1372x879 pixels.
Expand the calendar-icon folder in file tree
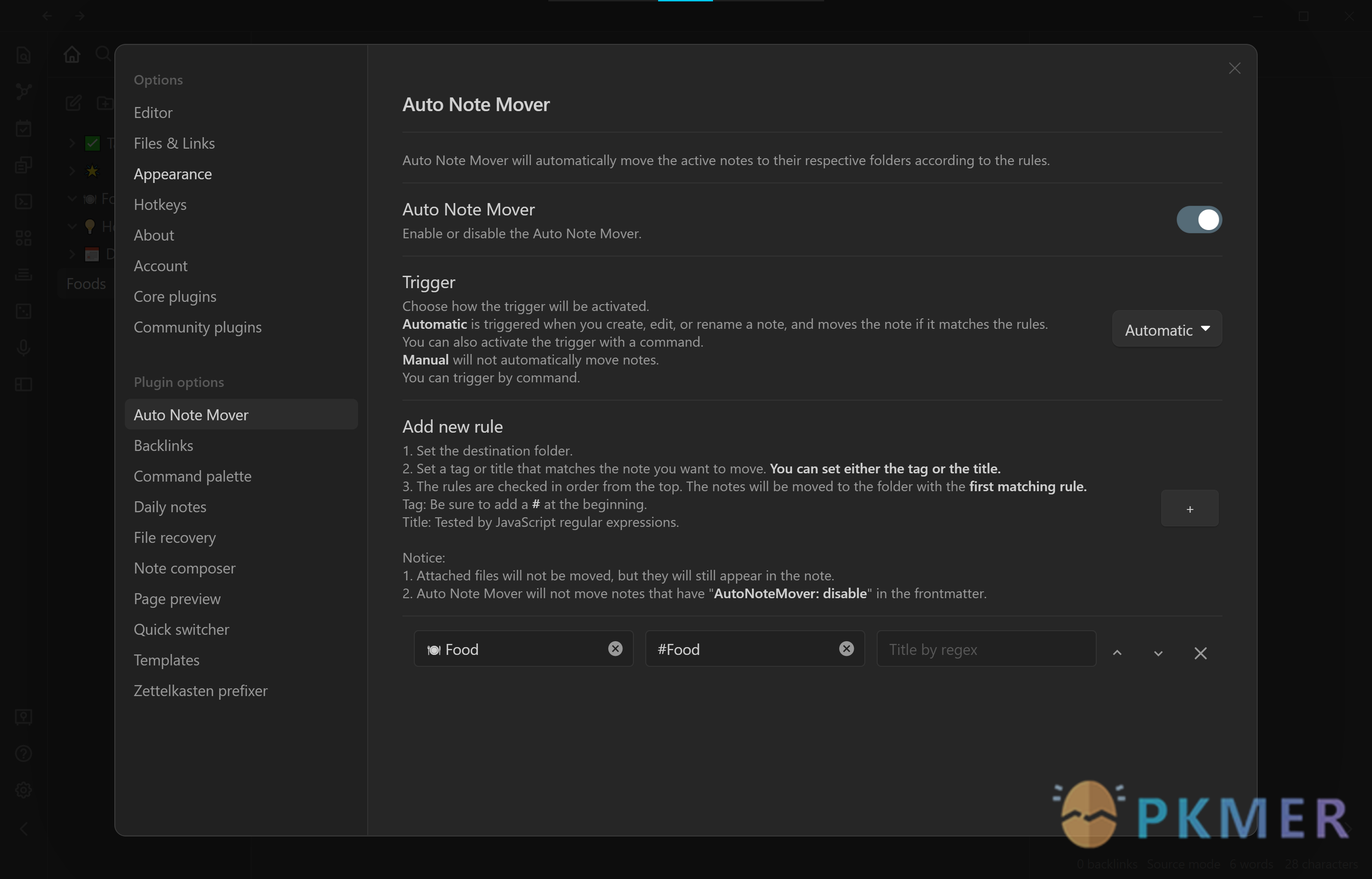pyautogui.click(x=72, y=255)
